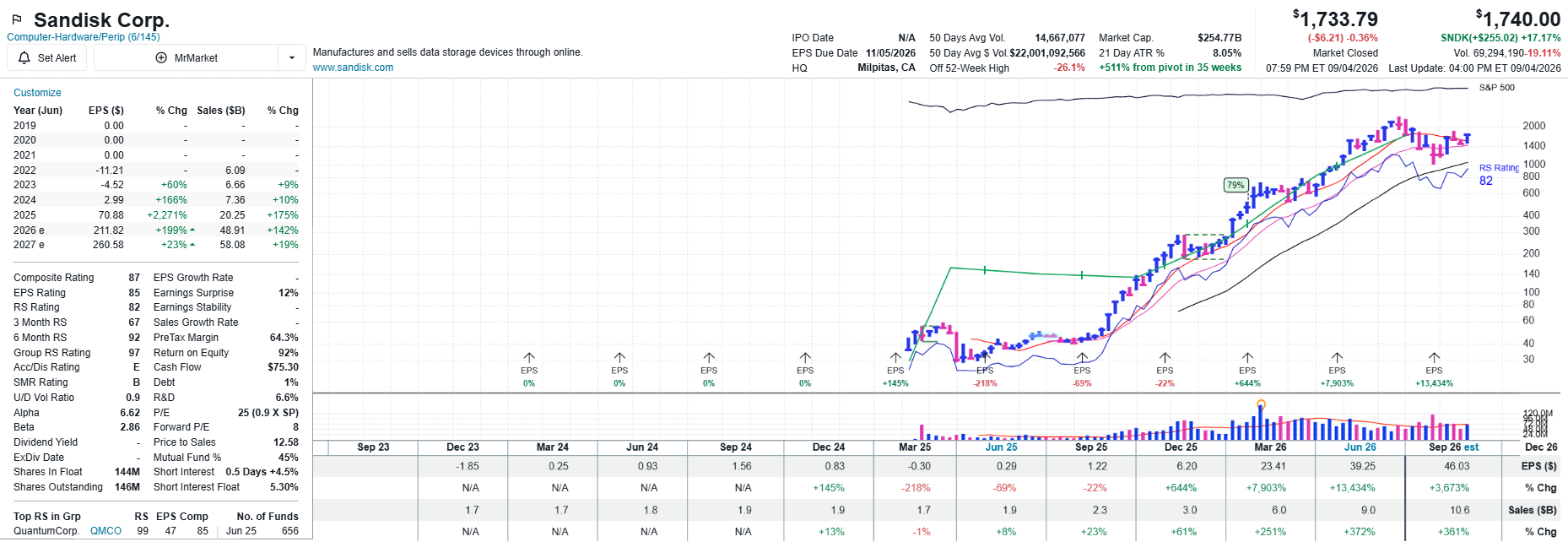
Task: Click the Short Interest Float value 5.30%
Action: (x=284, y=487)
